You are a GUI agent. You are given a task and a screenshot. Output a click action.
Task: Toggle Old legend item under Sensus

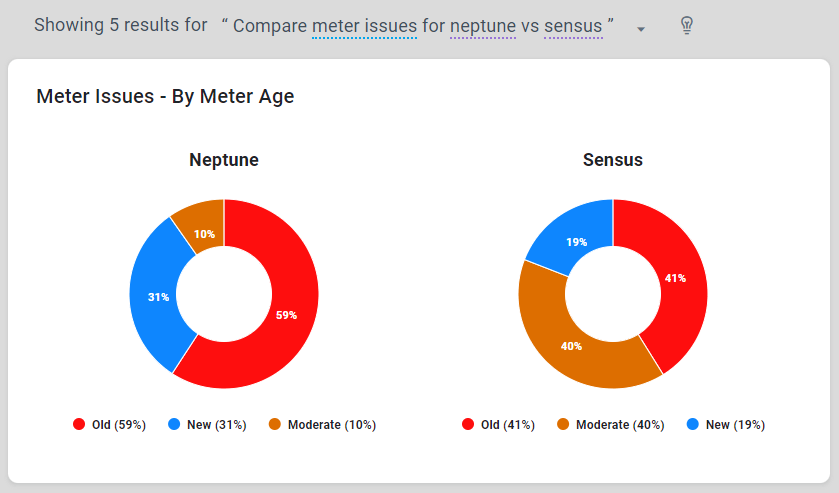coord(499,425)
